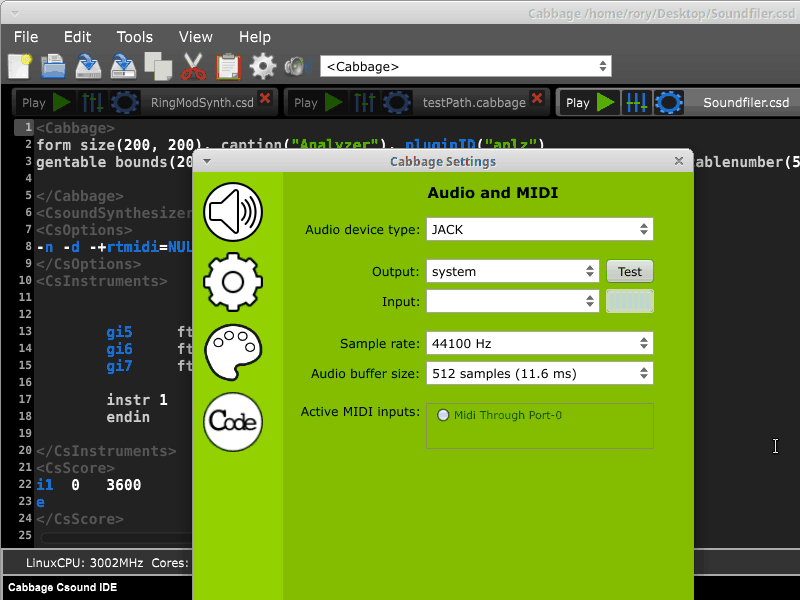Viewport: 800px width, 600px height.
Task: Open the Tools menu
Action: 135,37
